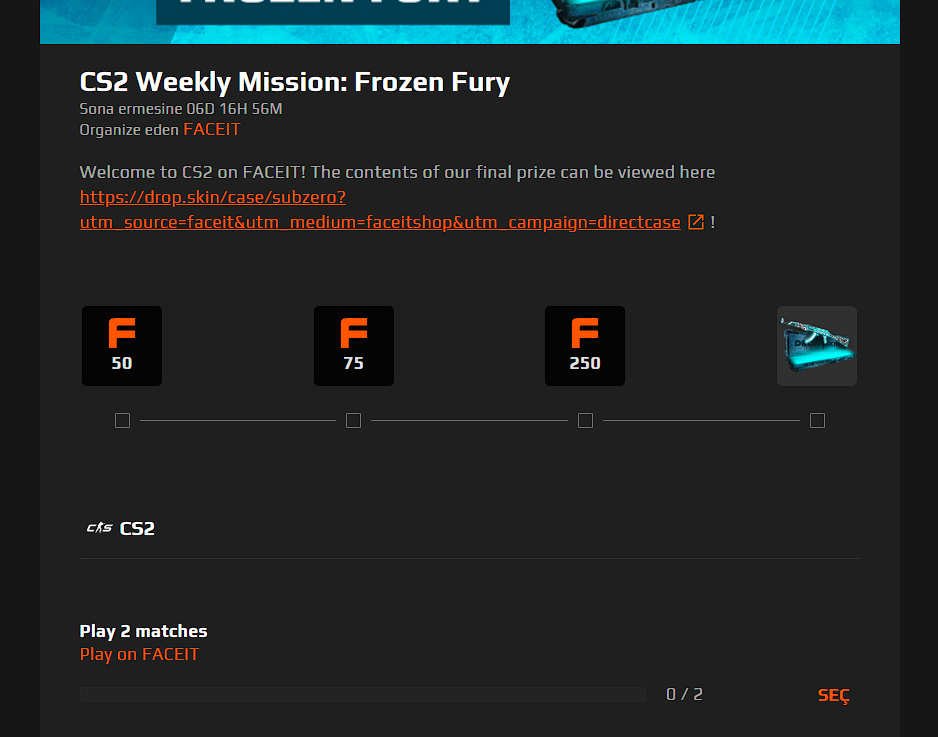This screenshot has height=737, width=938.
Task: Tick the checkbox under the 50 points reward
Action: 122,421
